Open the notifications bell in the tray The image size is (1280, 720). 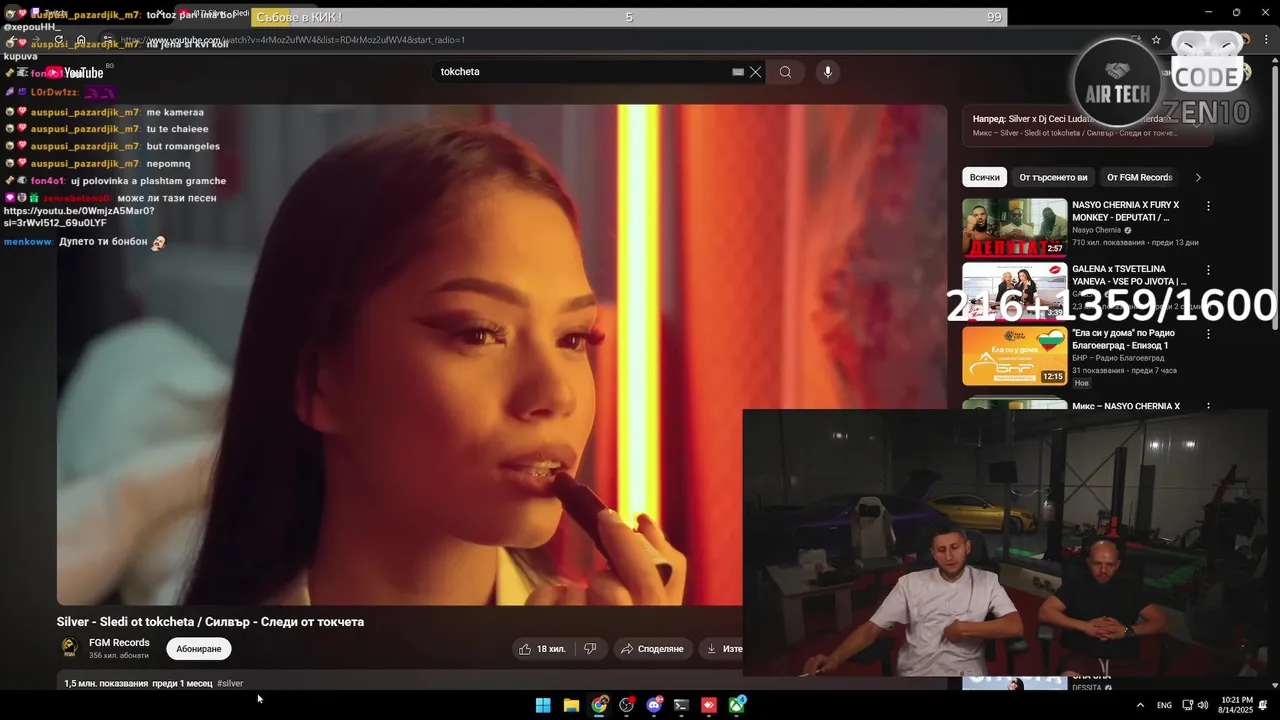(1263, 705)
